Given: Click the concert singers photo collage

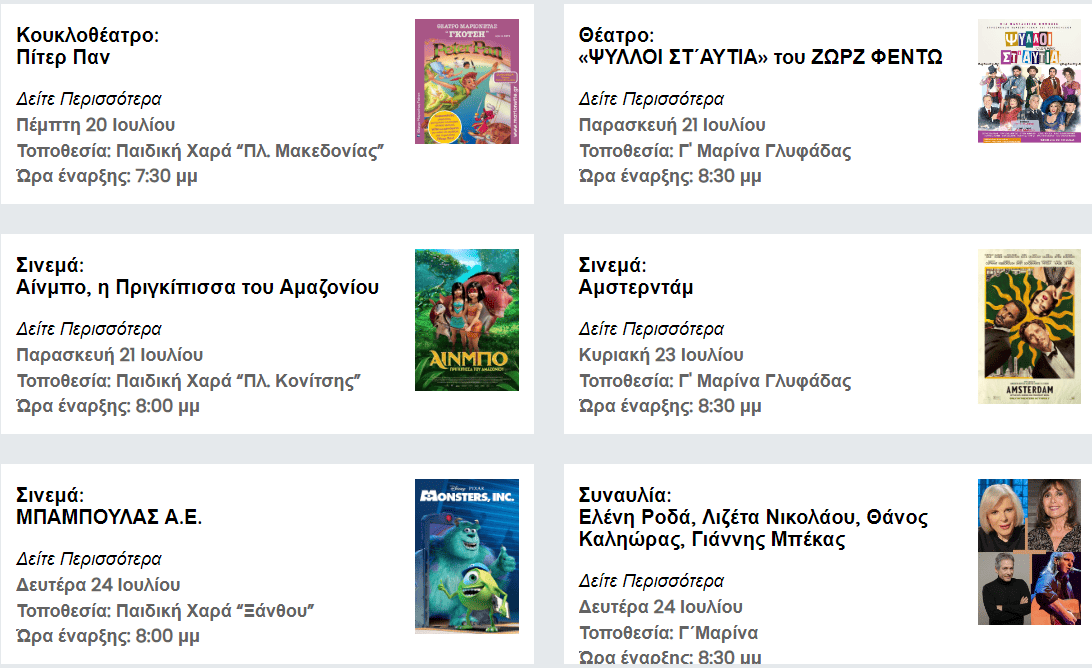Looking at the screenshot, I should coord(1029,552).
